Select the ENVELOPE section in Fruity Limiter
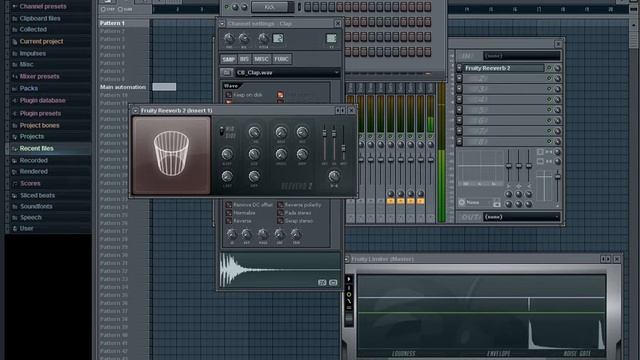 point(499,354)
